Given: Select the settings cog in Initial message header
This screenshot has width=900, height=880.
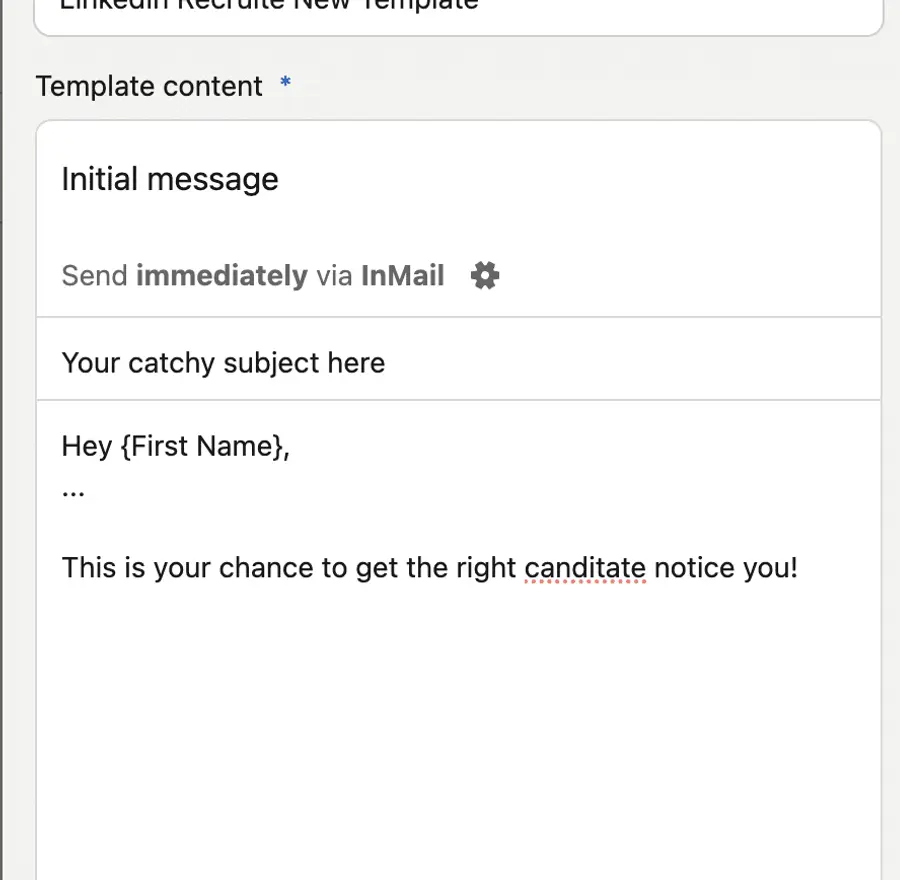Looking at the screenshot, I should (484, 275).
